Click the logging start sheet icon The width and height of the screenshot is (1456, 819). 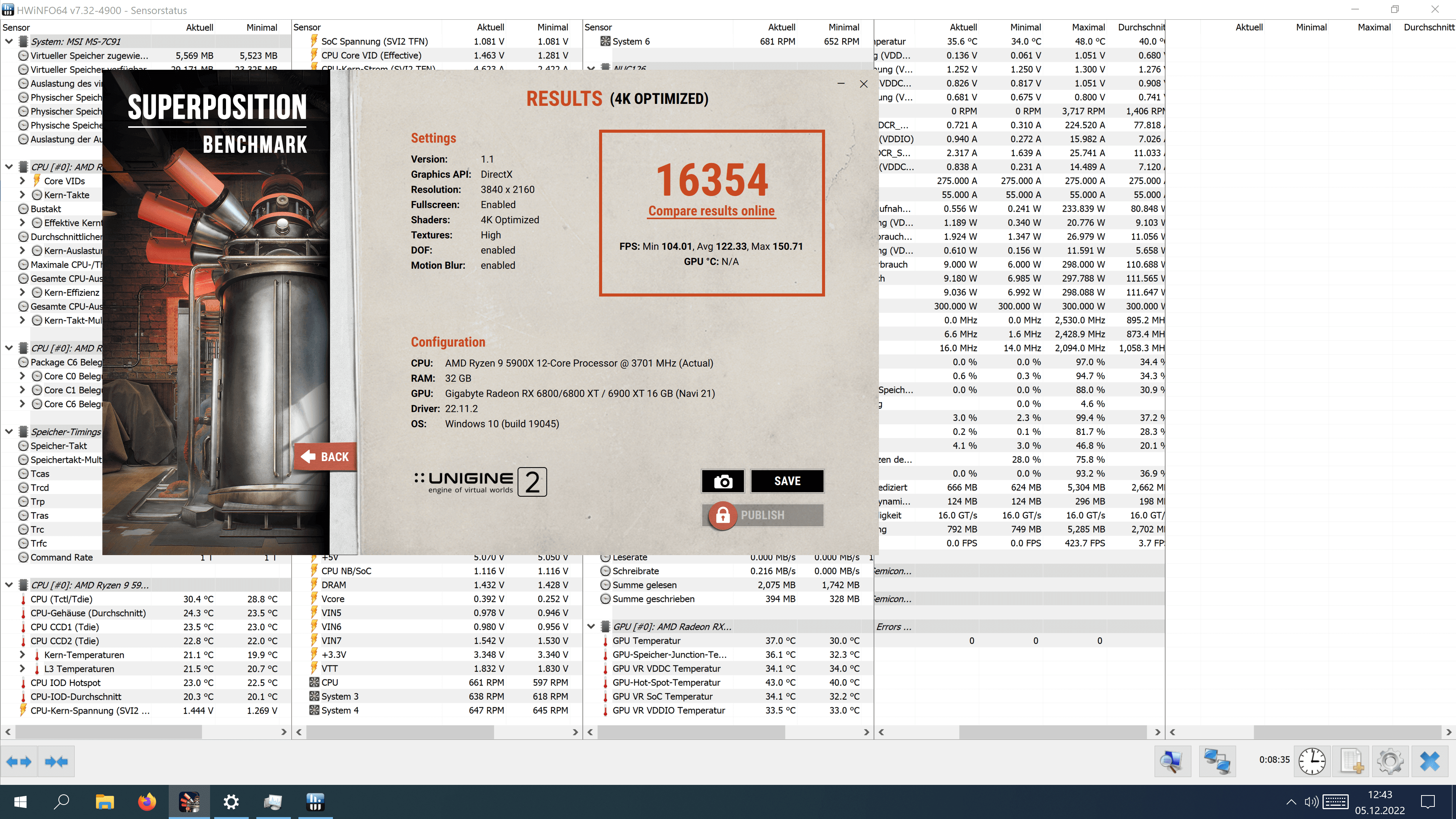tap(1351, 761)
